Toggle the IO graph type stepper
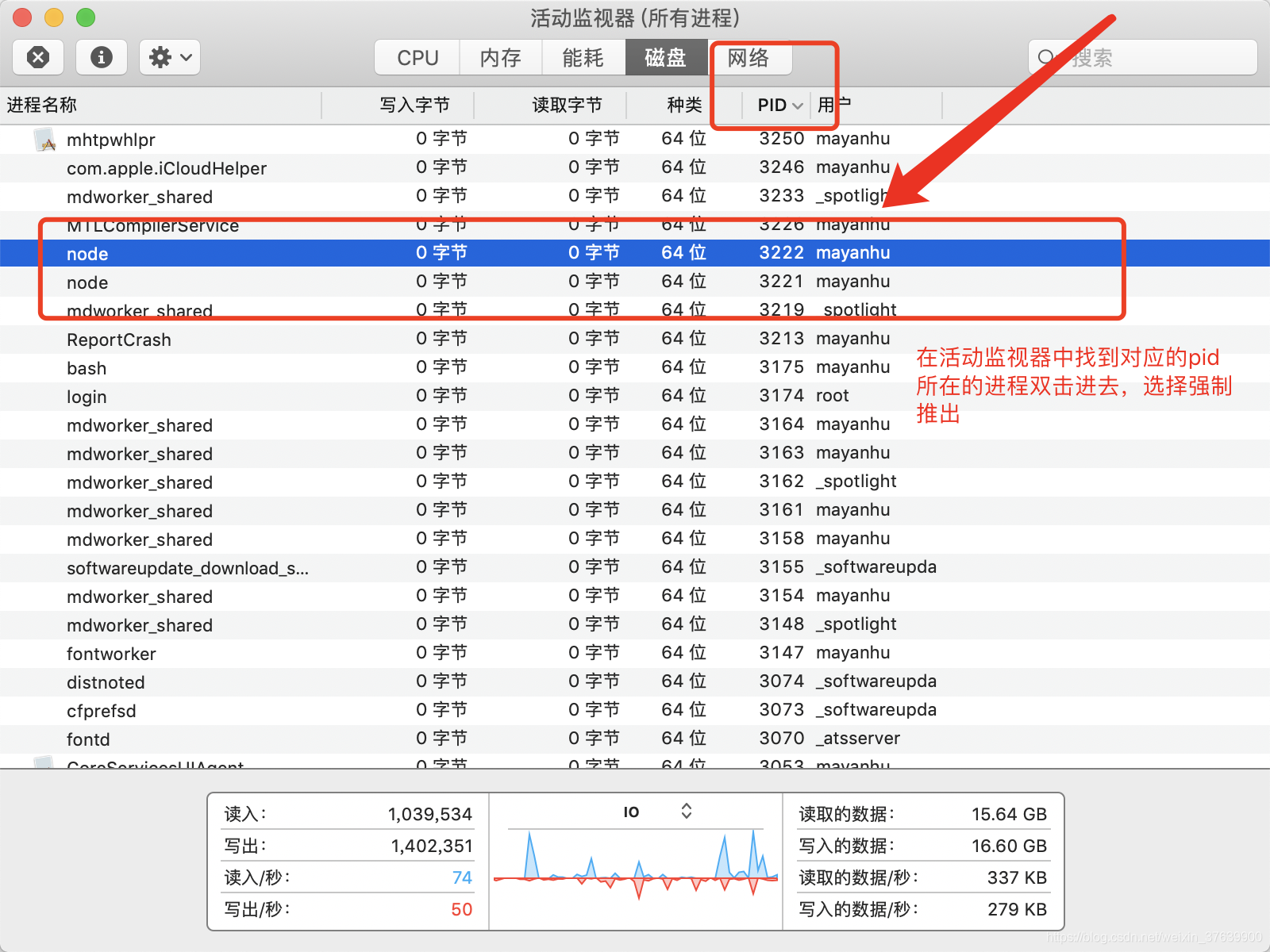 pyautogui.click(x=687, y=811)
